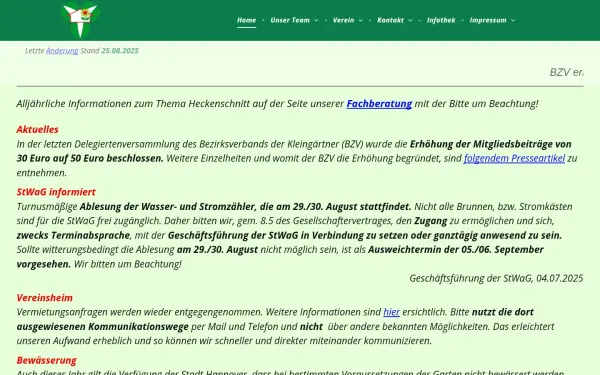Go to the Infothek page
The image size is (600, 375).
coord(441,20)
